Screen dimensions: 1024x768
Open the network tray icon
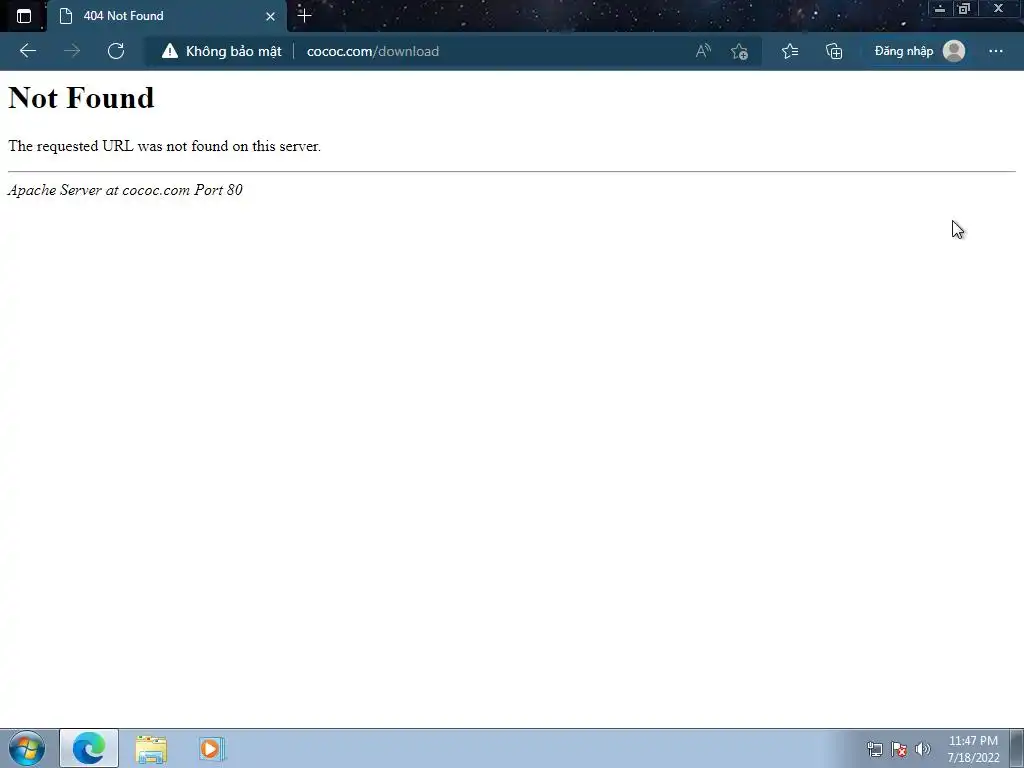(874, 749)
